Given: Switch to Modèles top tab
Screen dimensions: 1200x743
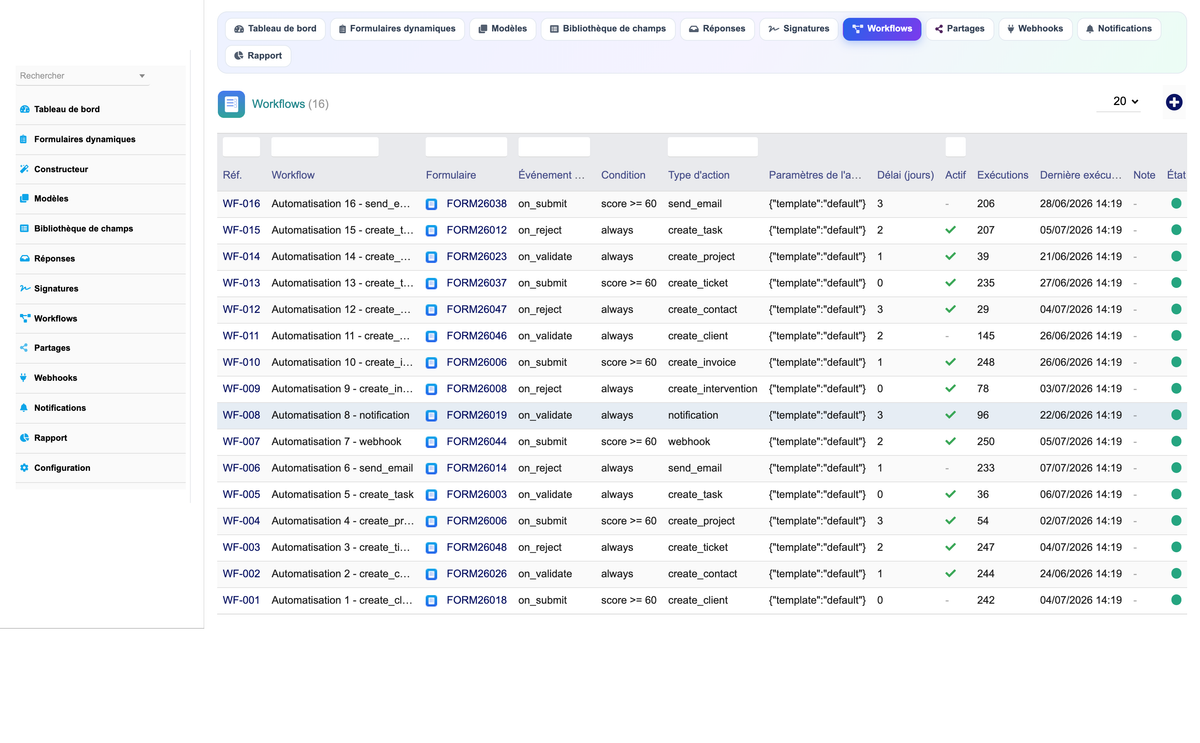Looking at the screenshot, I should pos(503,29).
